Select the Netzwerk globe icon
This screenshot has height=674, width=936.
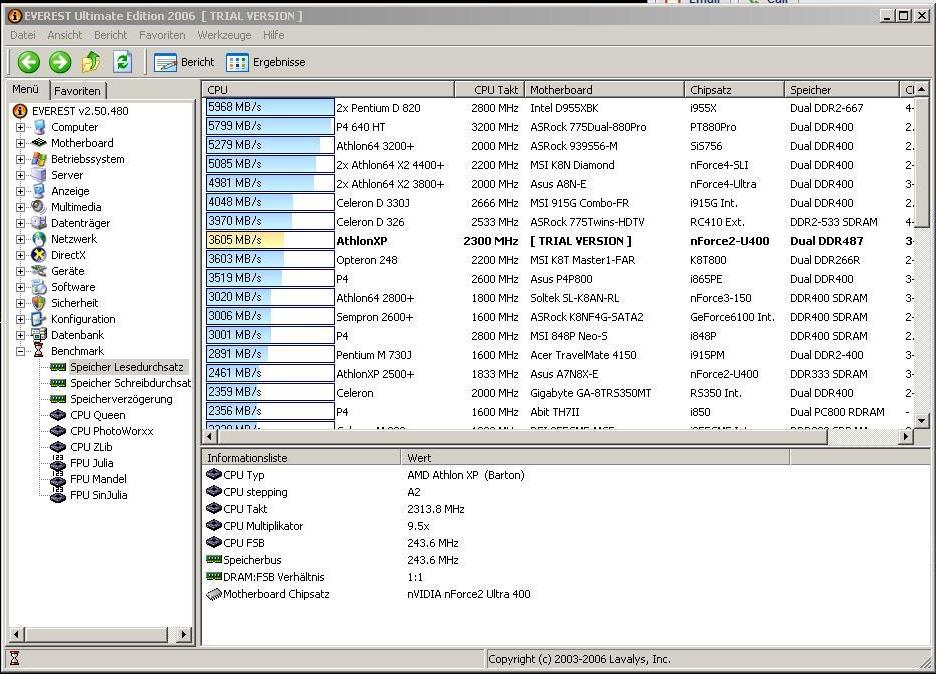pyautogui.click(x=39, y=239)
